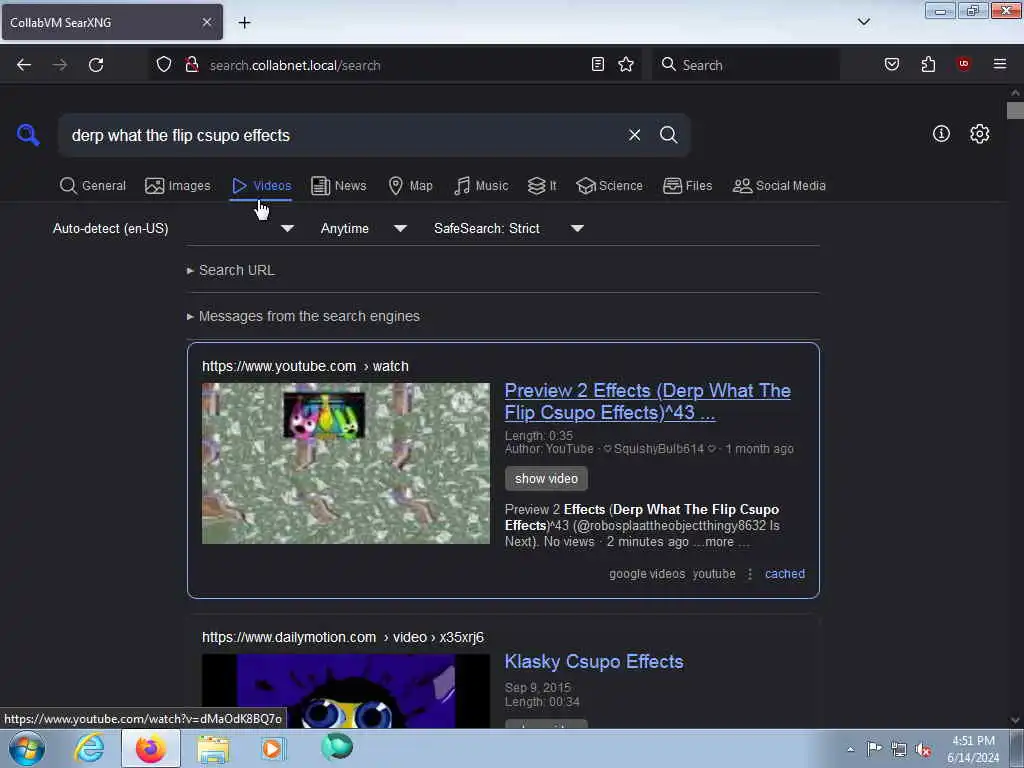Bookmark this page with the star icon
Screen dimensions: 1024x768
tap(626, 64)
